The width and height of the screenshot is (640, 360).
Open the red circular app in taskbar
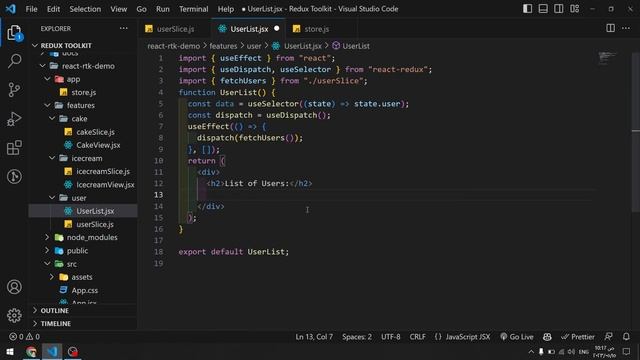(x=73, y=351)
